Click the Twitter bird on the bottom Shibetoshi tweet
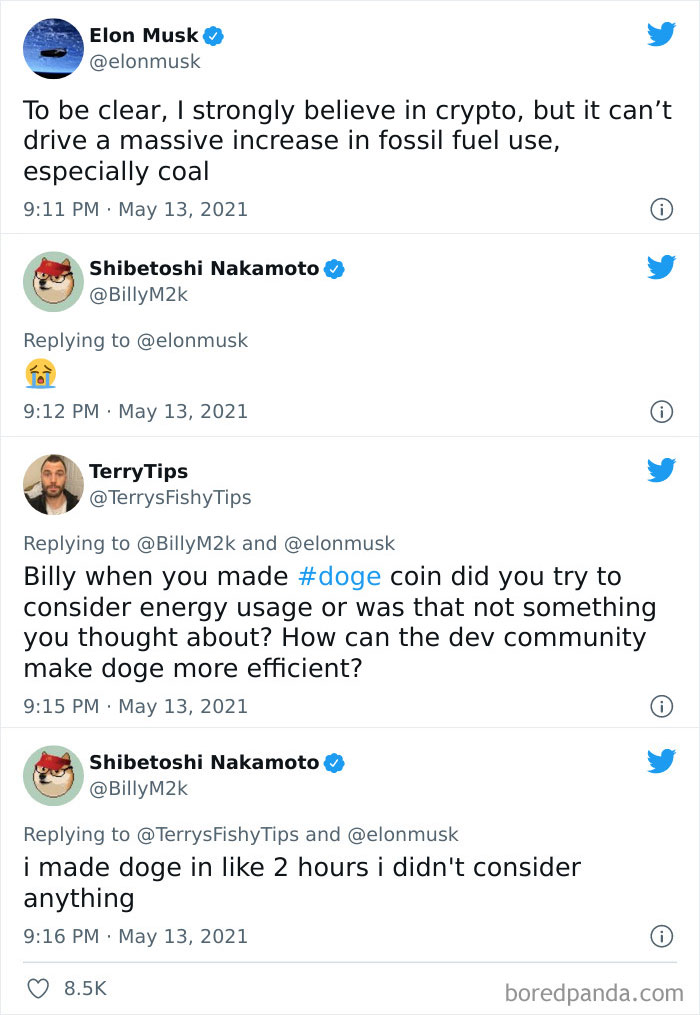Screen dimensions: 700x1015 coord(661,761)
